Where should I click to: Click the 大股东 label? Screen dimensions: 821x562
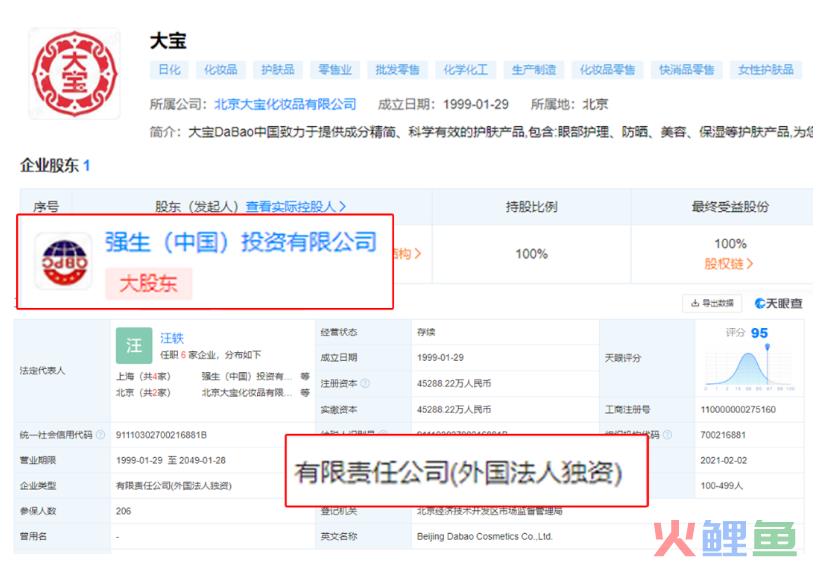(149, 283)
